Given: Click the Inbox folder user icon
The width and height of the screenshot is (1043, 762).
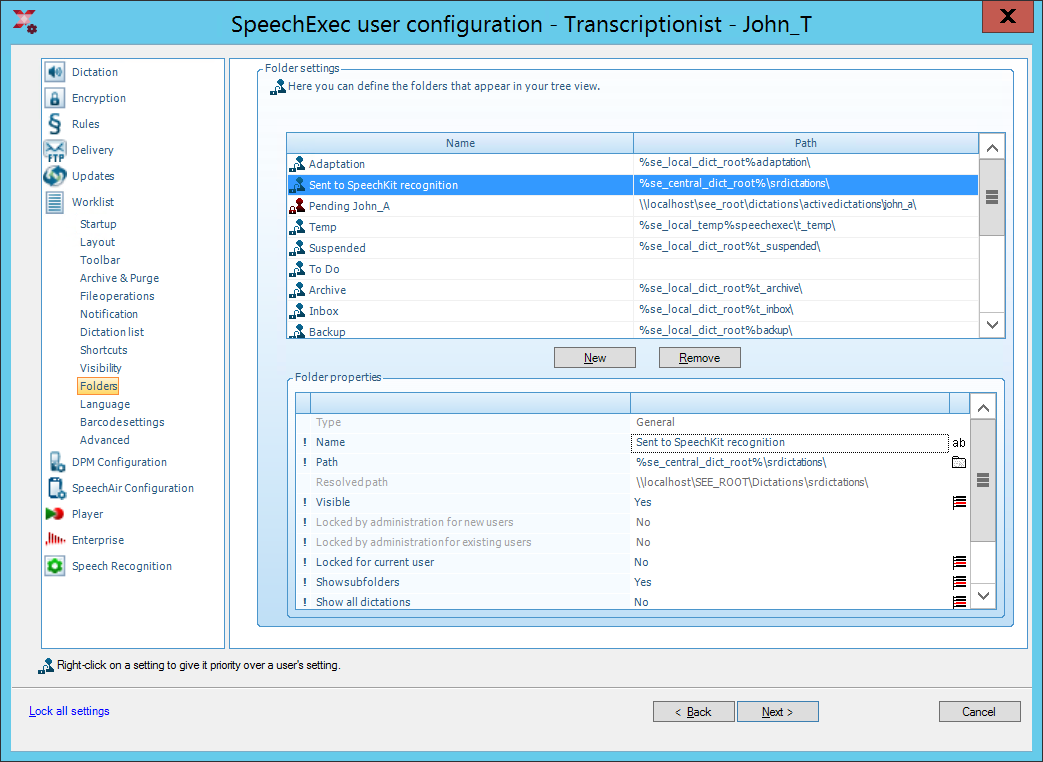Looking at the screenshot, I should (297, 311).
